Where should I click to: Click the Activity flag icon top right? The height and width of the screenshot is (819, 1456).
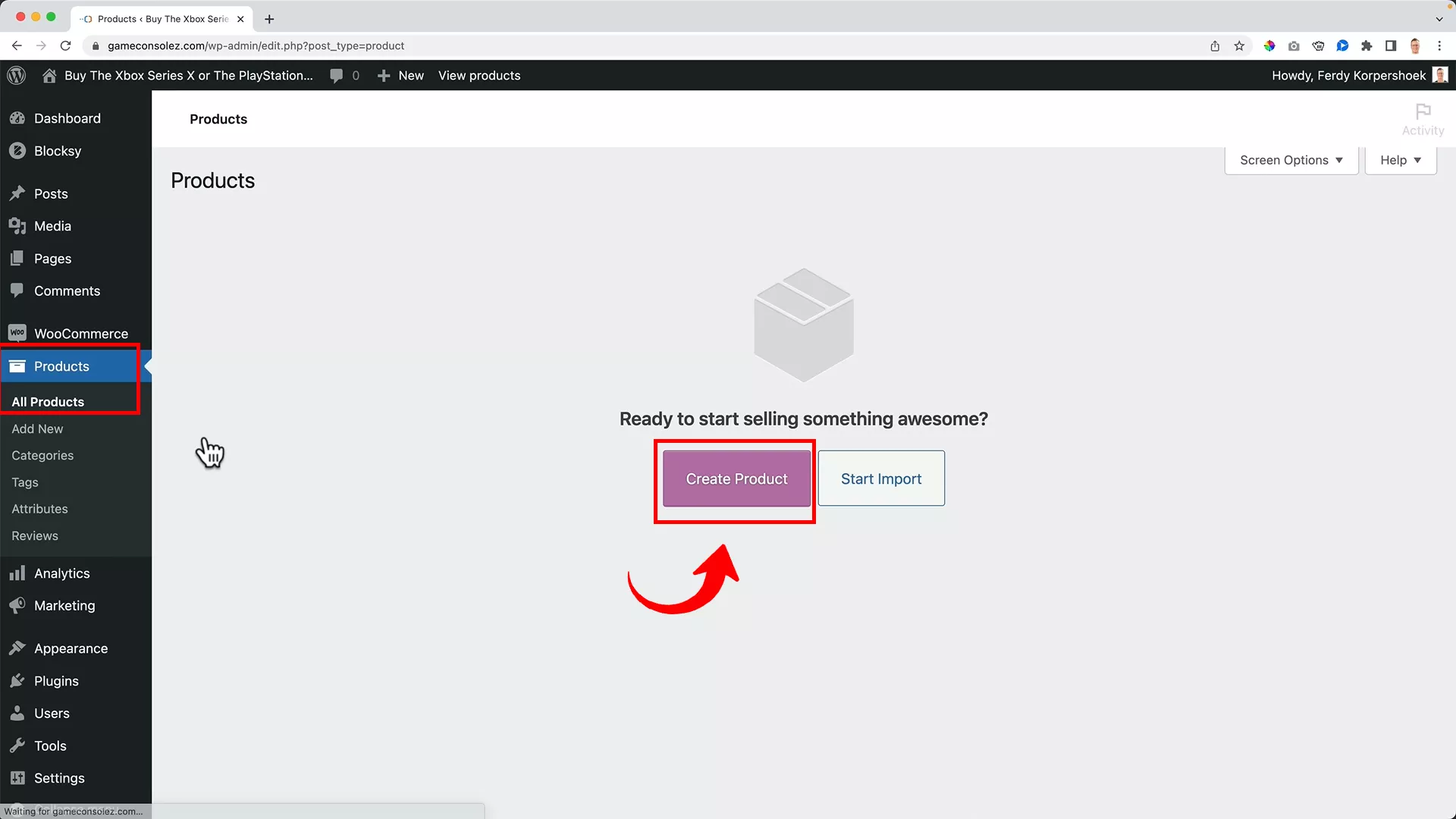pos(1422,112)
